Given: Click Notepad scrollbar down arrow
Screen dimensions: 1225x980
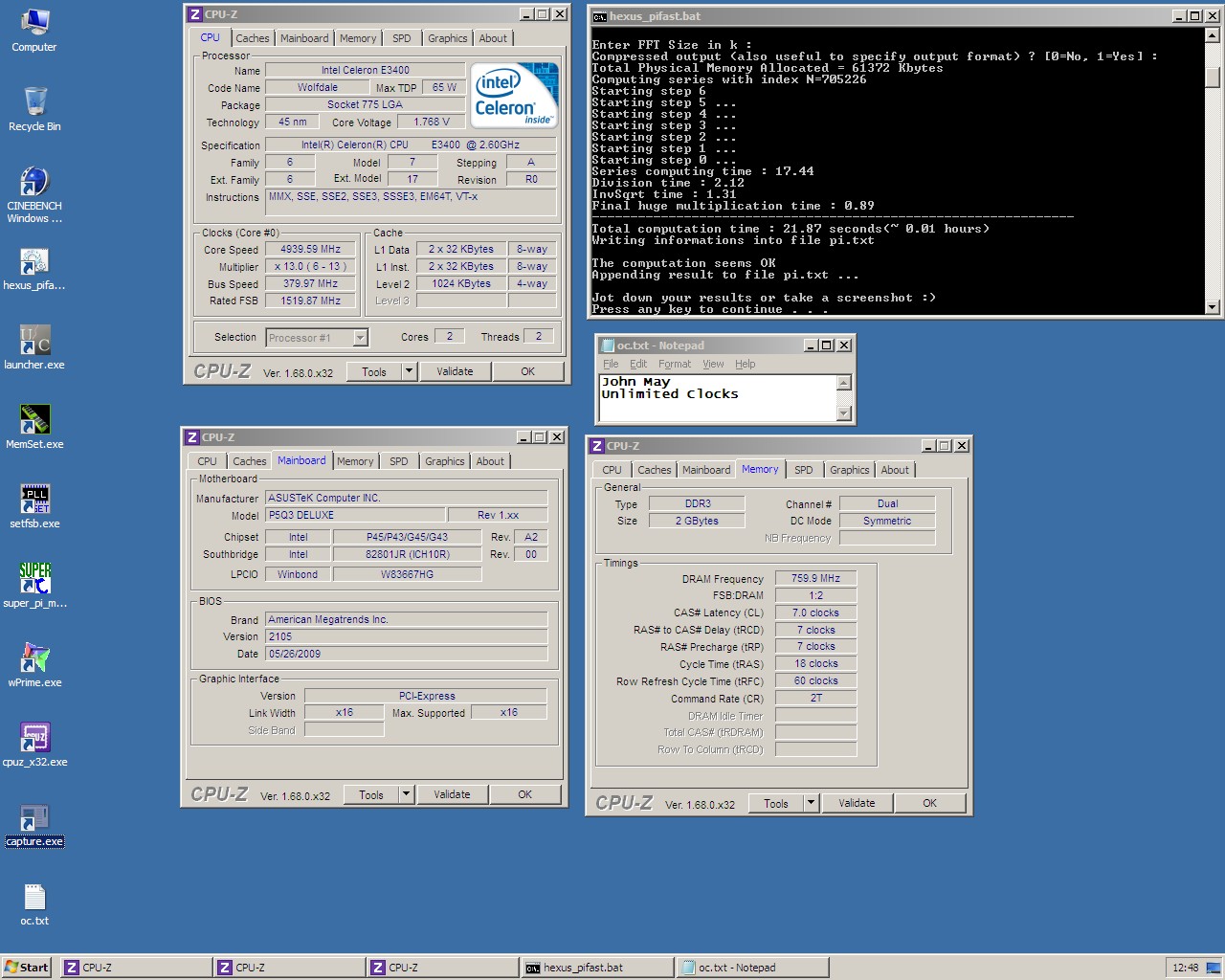Looking at the screenshot, I should pos(843,413).
